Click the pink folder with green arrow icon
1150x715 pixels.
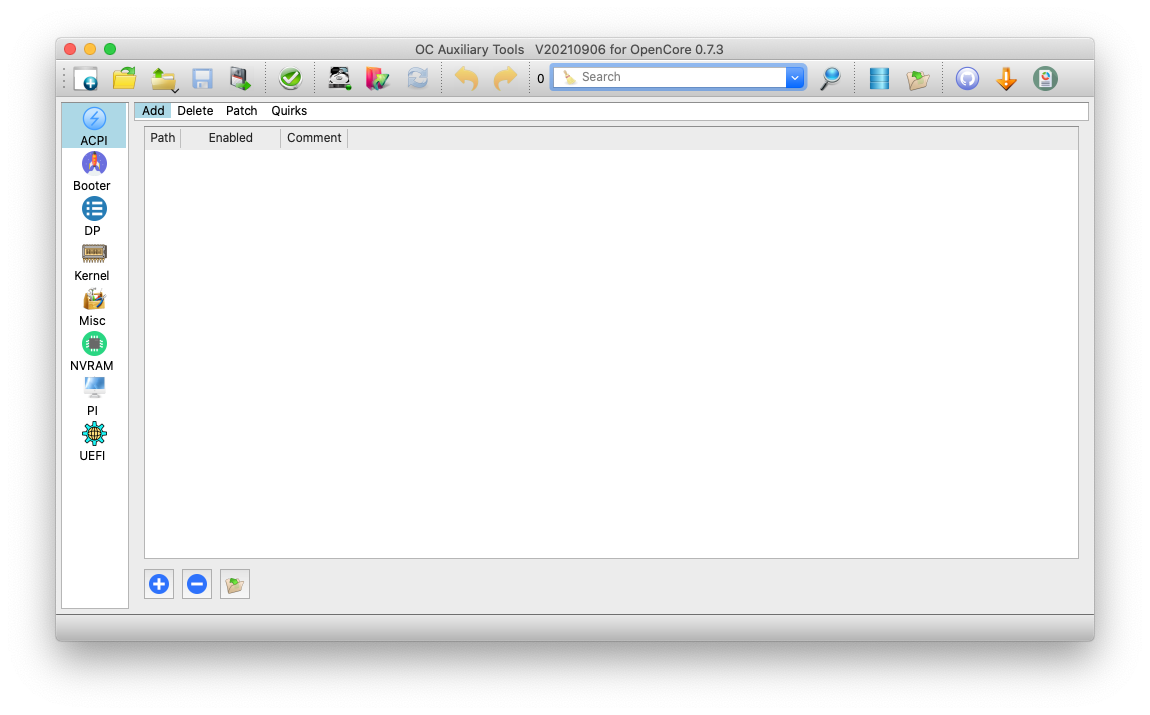tap(378, 78)
